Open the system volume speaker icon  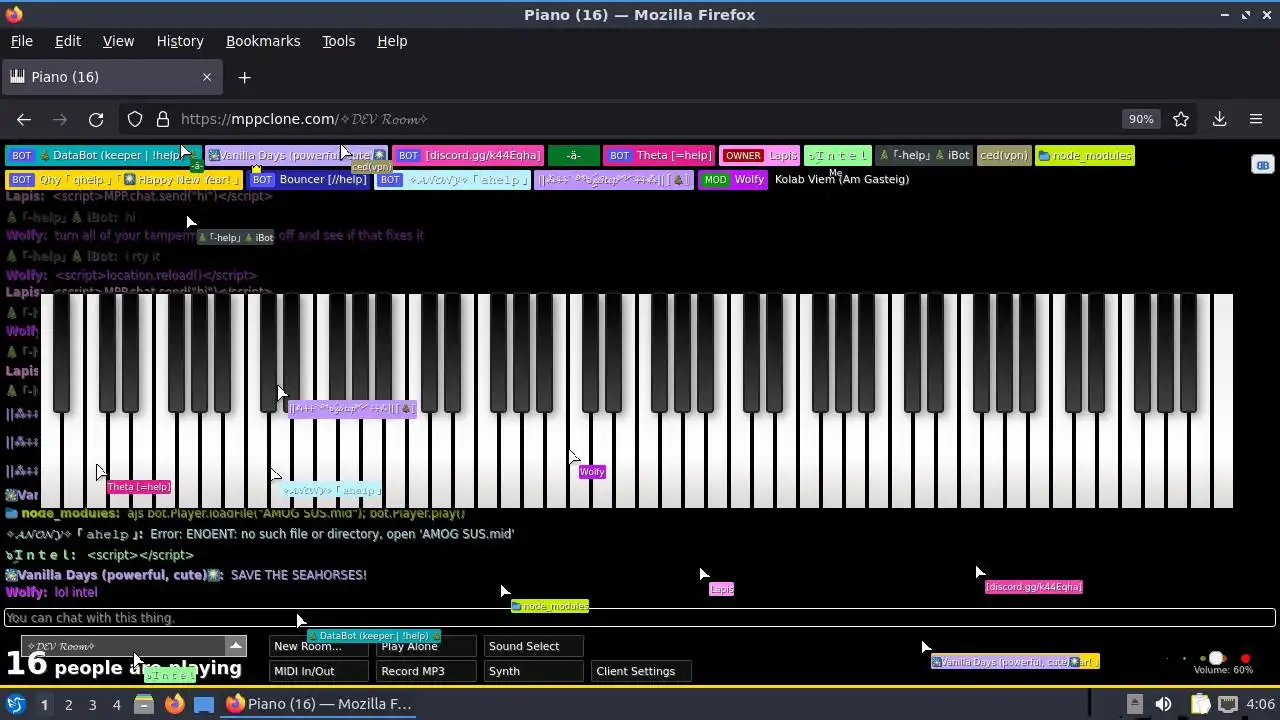(1163, 704)
